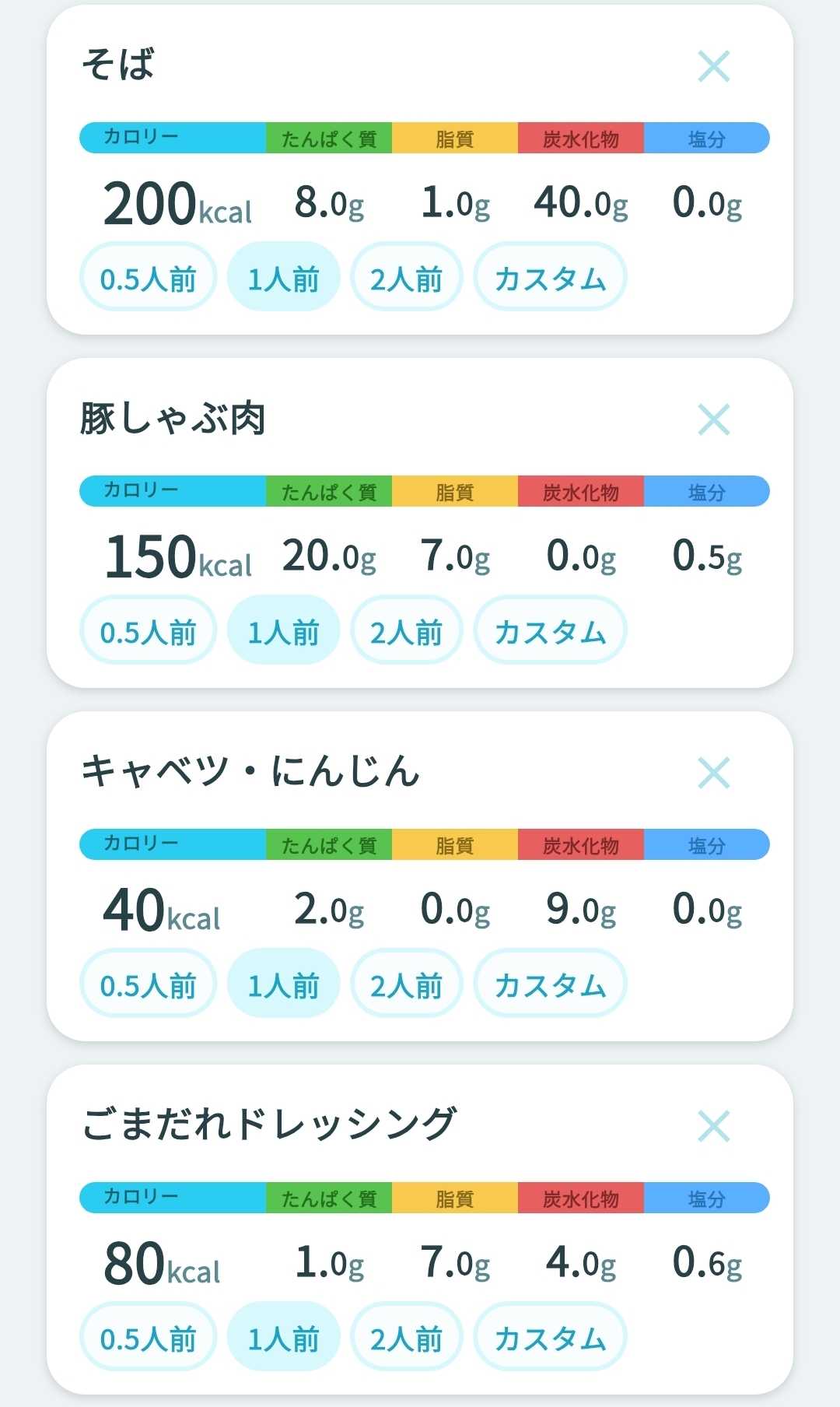
Task: Click the カロリー bar segment of そば
Action: pos(173,138)
